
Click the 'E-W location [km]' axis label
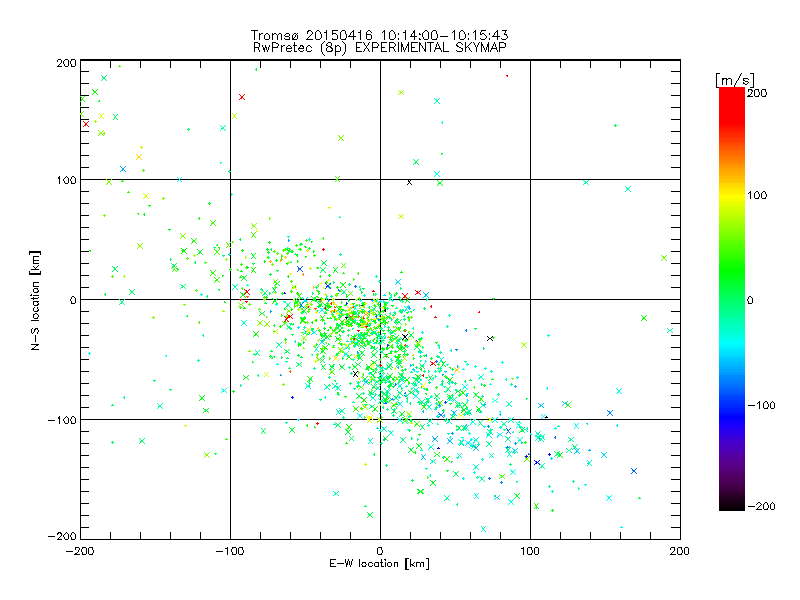pyautogui.click(x=380, y=564)
